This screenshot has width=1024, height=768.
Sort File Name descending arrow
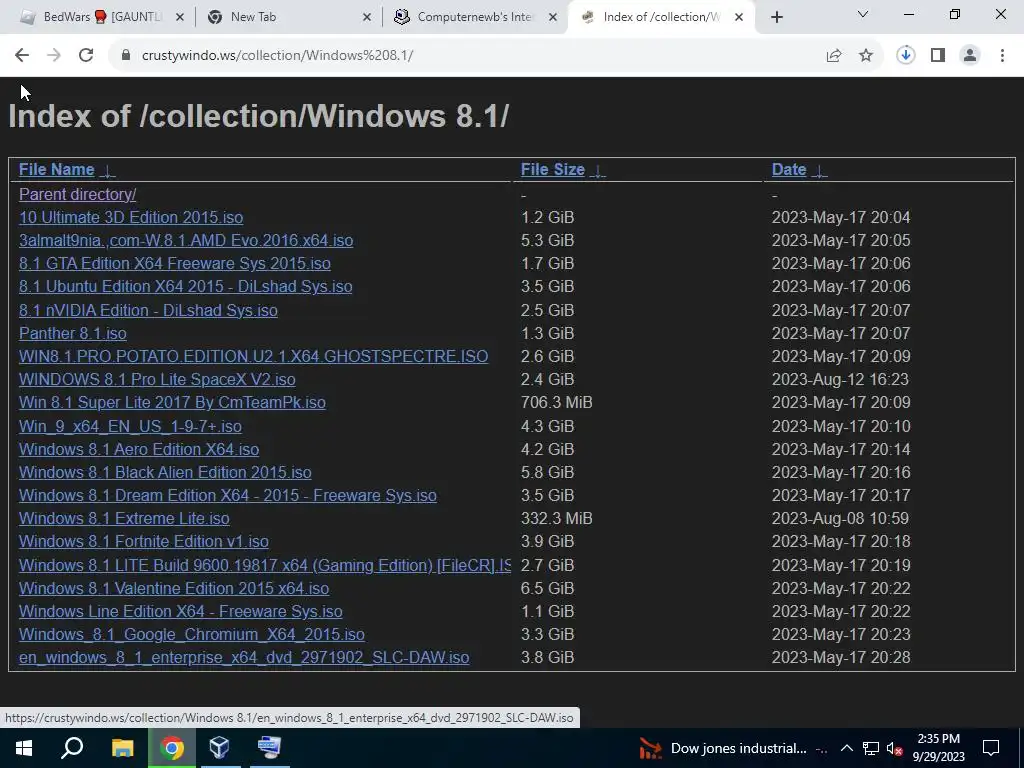click(108, 171)
